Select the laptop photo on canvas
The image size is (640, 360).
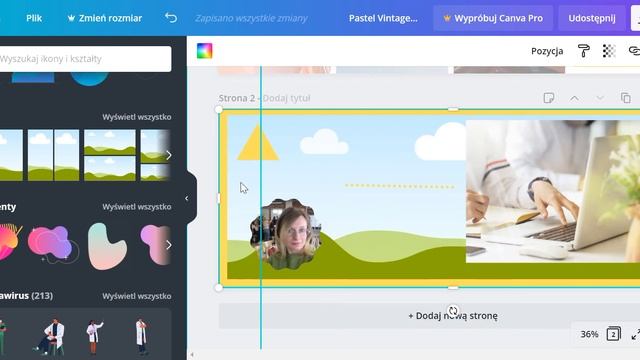(553, 191)
